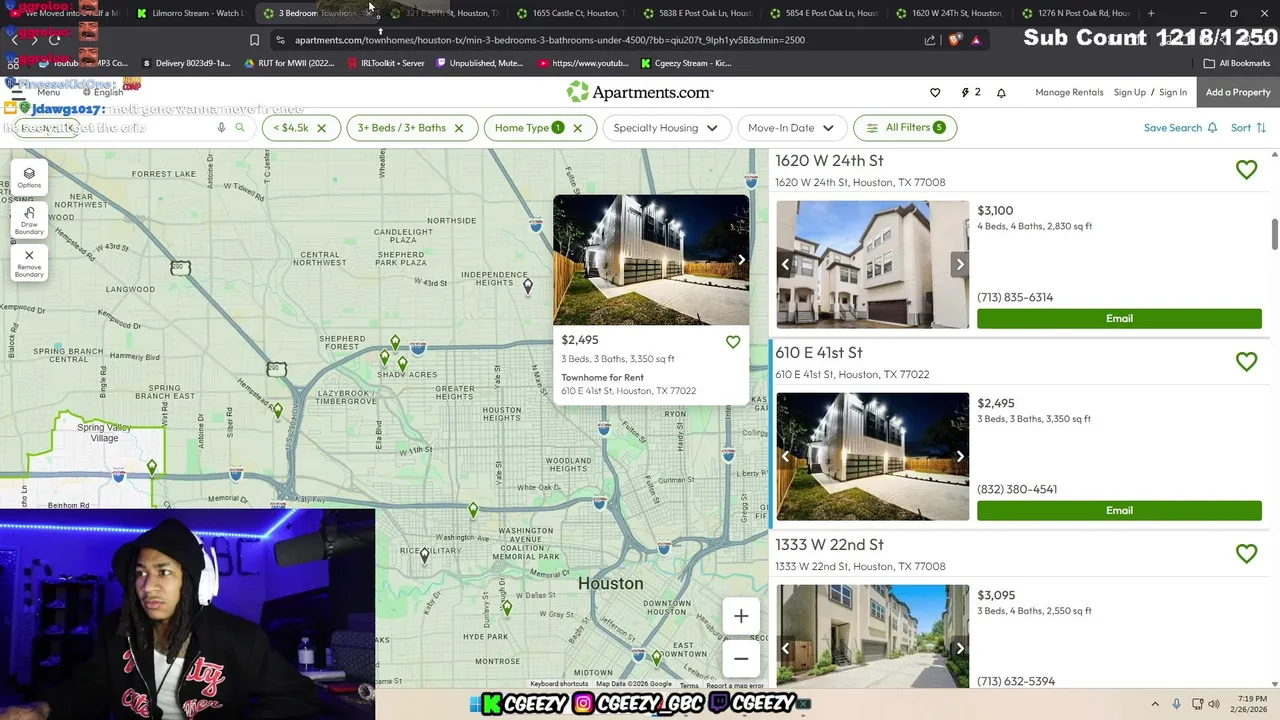The width and height of the screenshot is (1280, 720).
Task: Email the 1620 W 24th St listing
Action: [1119, 318]
